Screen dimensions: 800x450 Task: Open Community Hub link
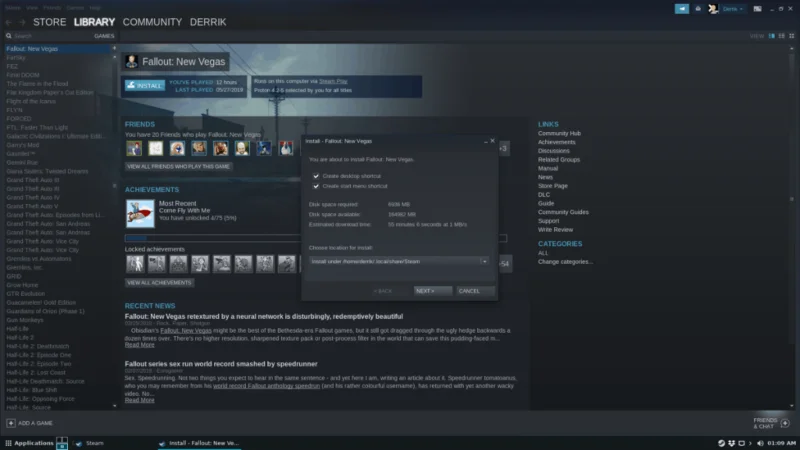click(559, 134)
